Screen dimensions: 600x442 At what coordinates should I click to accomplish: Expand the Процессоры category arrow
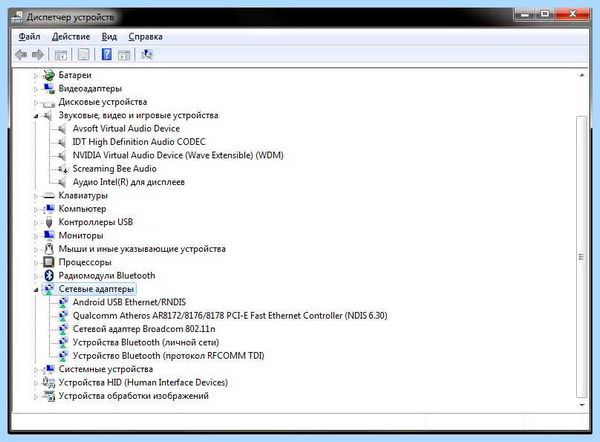(x=36, y=263)
